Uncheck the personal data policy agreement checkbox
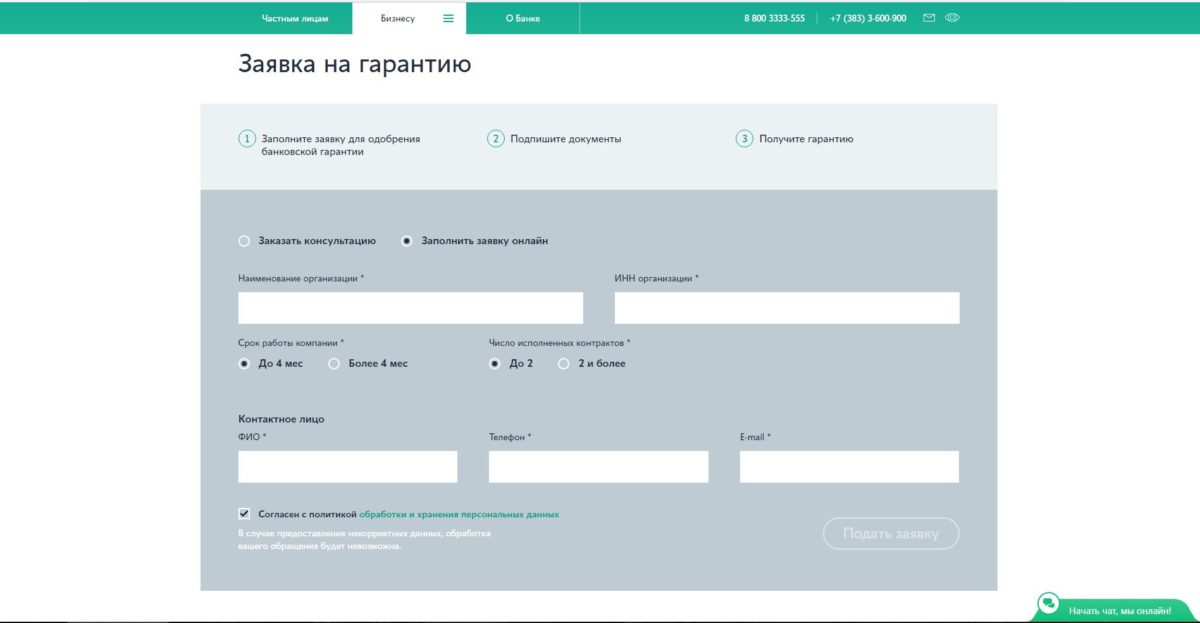This screenshot has height=623, width=1200. click(244, 514)
